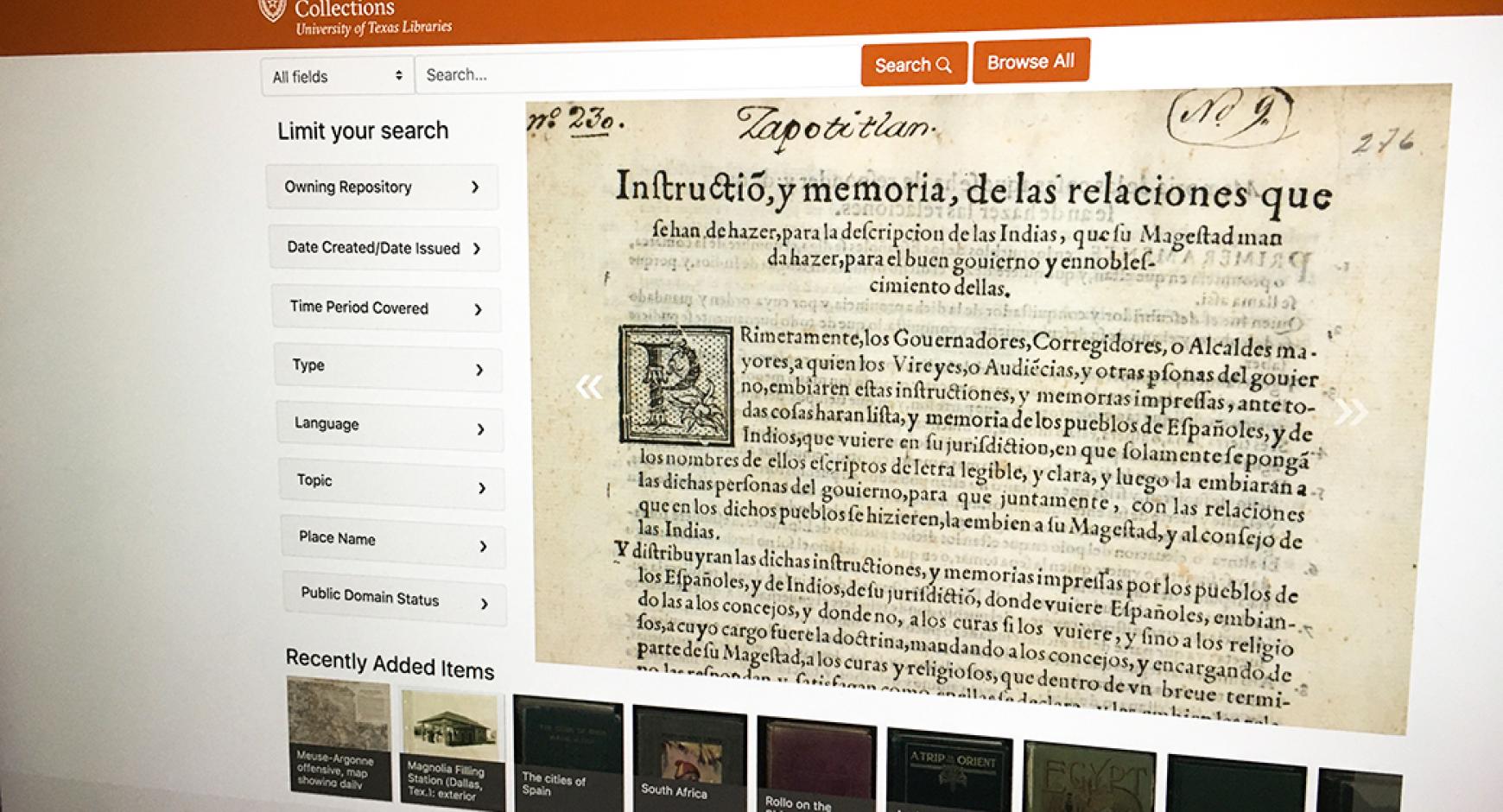Click University of Texas Libraries text

point(373,28)
